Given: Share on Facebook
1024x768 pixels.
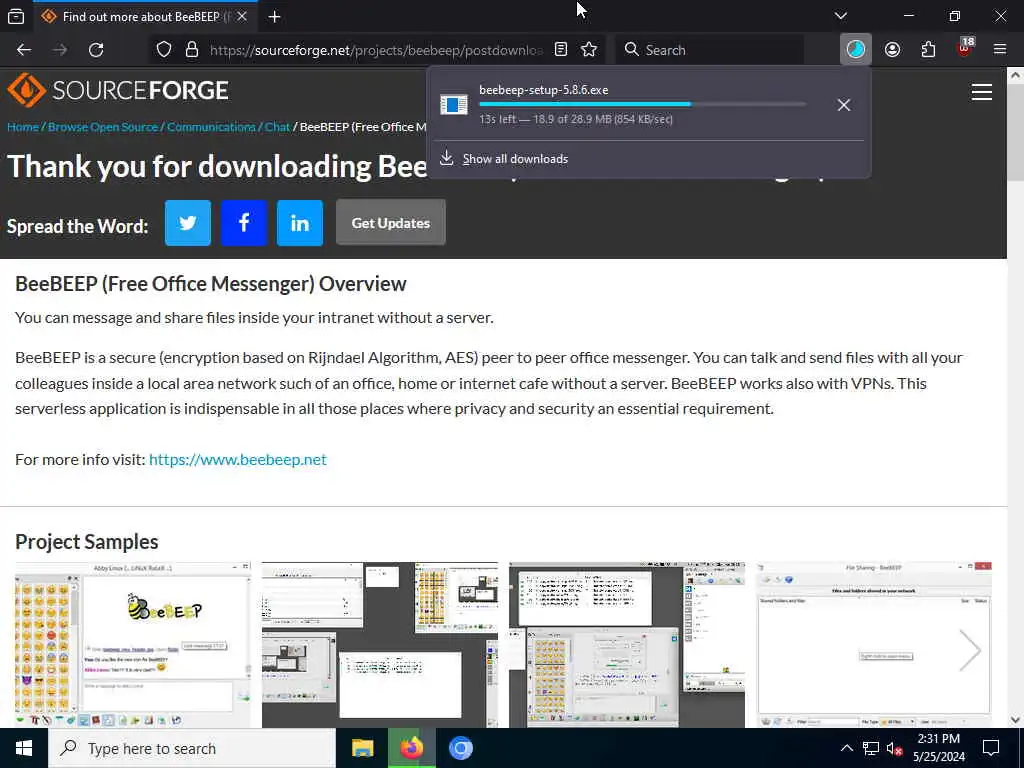Looking at the screenshot, I should (x=244, y=223).
